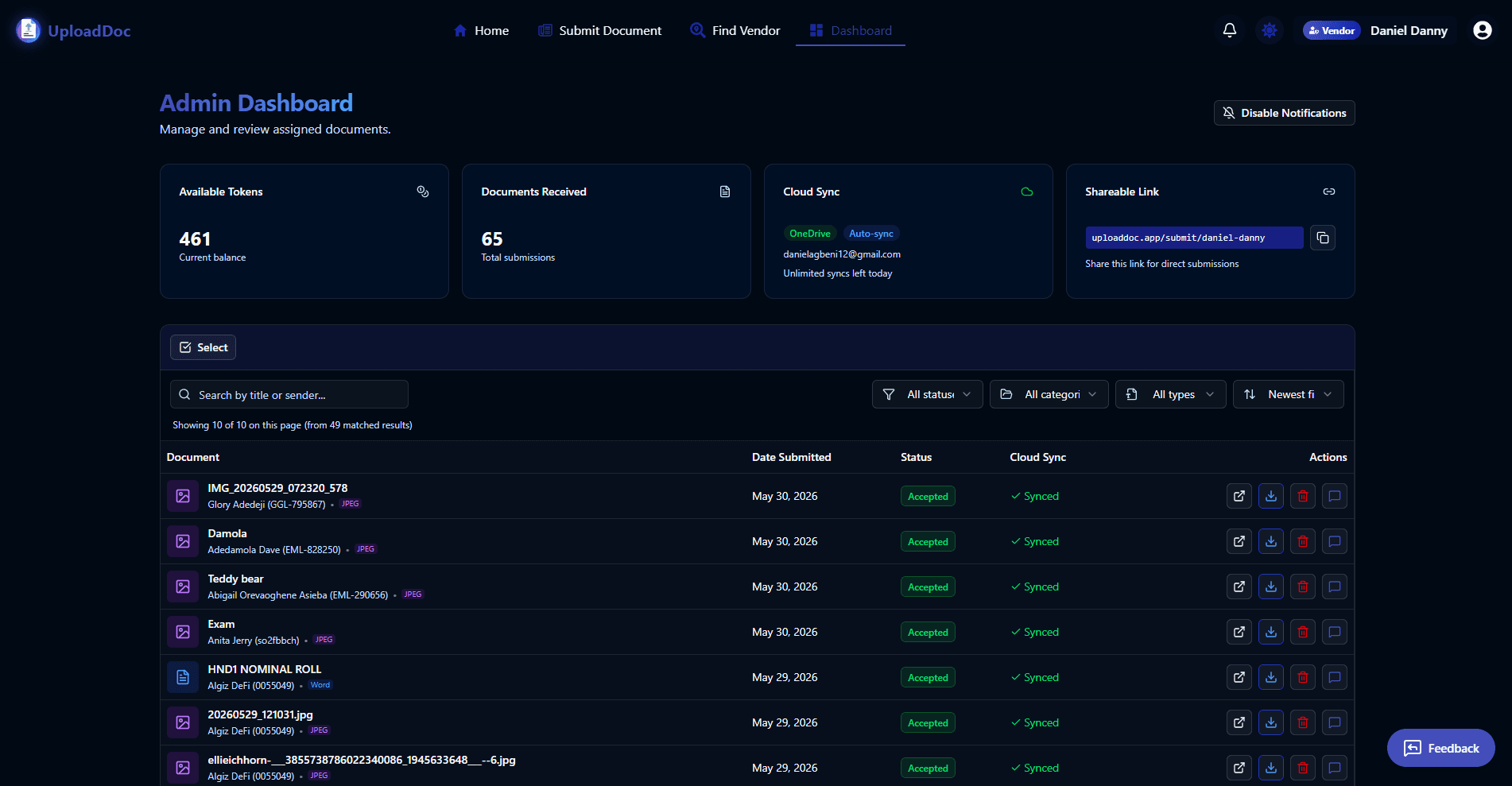Click the 461 token balance
The height and width of the screenshot is (786, 1512).
tap(195, 239)
